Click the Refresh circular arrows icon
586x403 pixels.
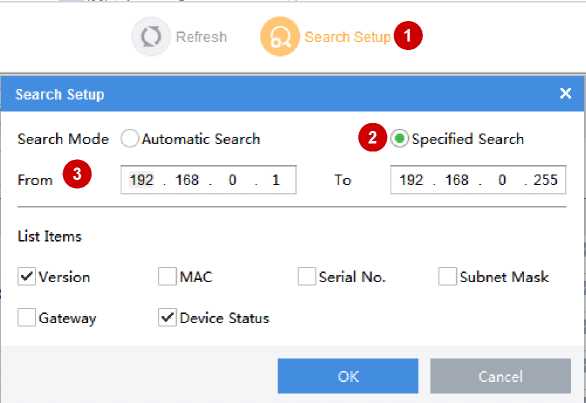click(x=151, y=37)
